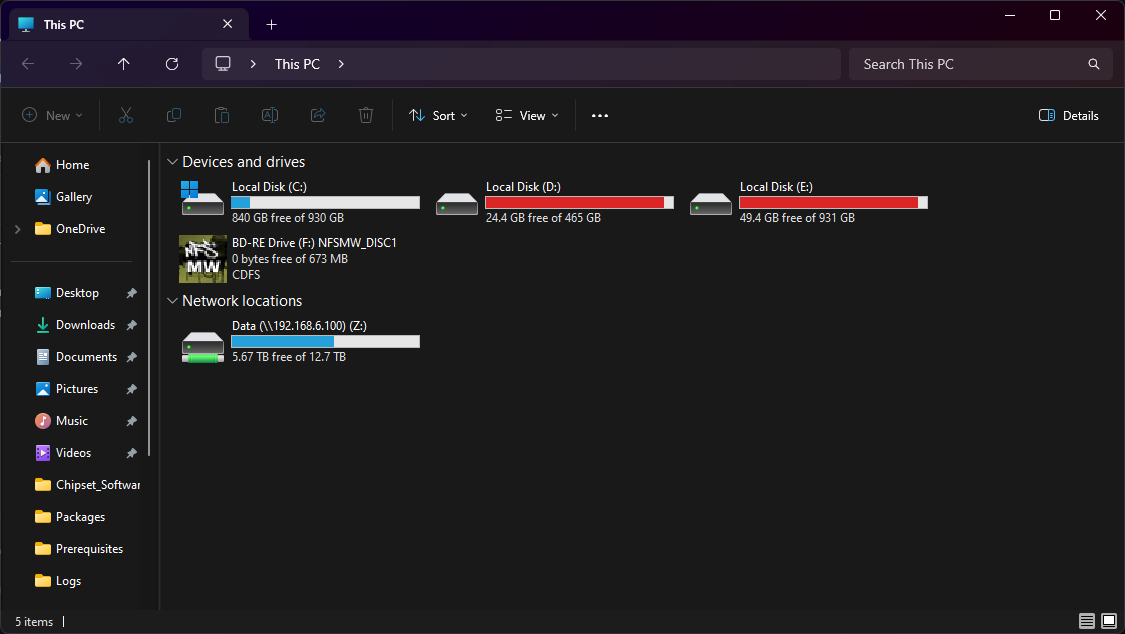Open the View dropdown
The image size is (1125, 634).
[x=525, y=115]
